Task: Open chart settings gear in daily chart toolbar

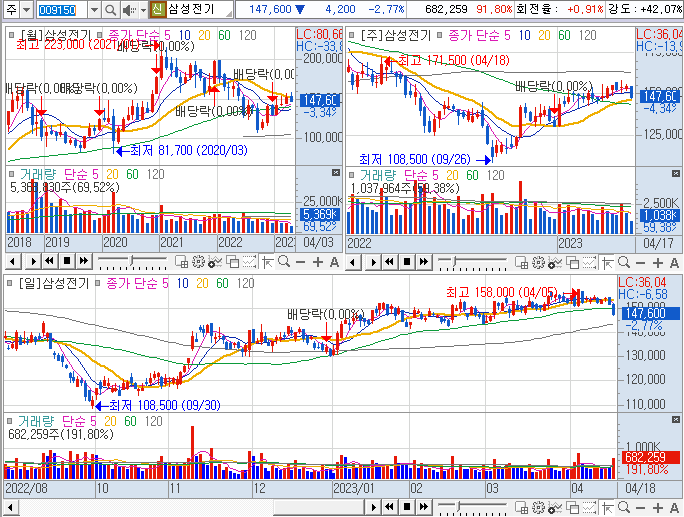Action: coord(539,507)
